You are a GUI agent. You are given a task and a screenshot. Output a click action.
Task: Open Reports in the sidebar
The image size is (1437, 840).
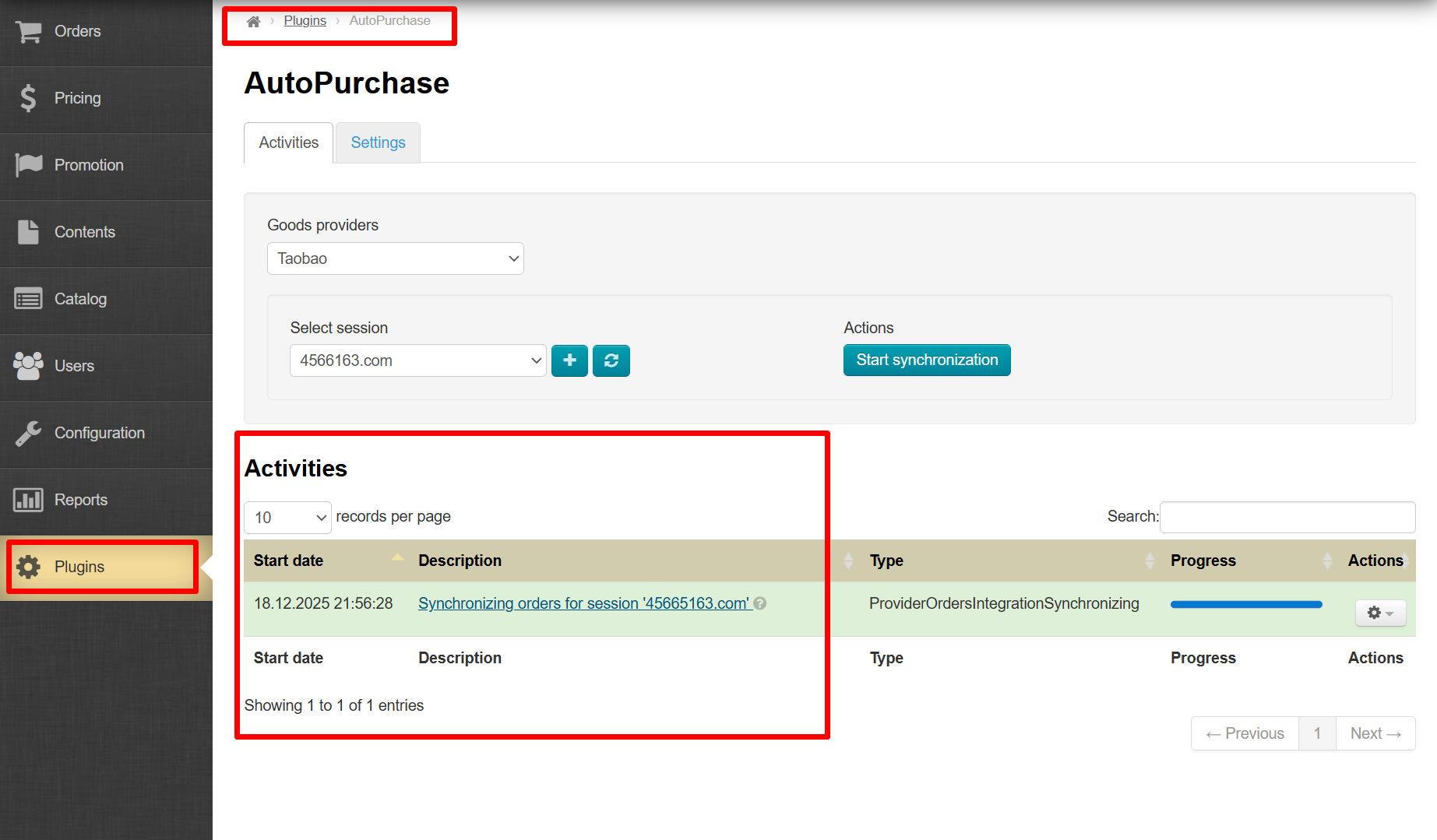tap(80, 500)
